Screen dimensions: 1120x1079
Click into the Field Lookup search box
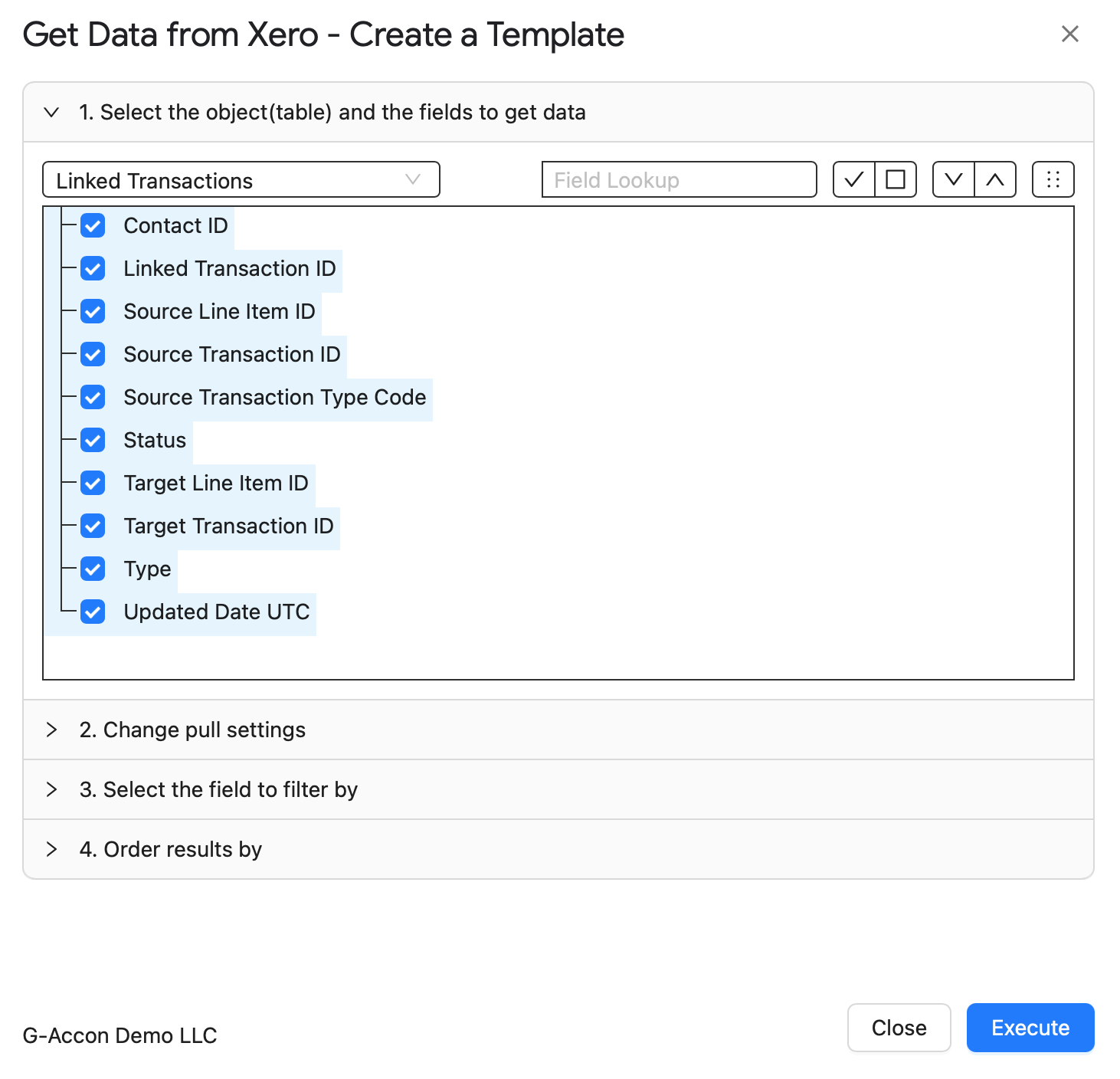point(680,179)
